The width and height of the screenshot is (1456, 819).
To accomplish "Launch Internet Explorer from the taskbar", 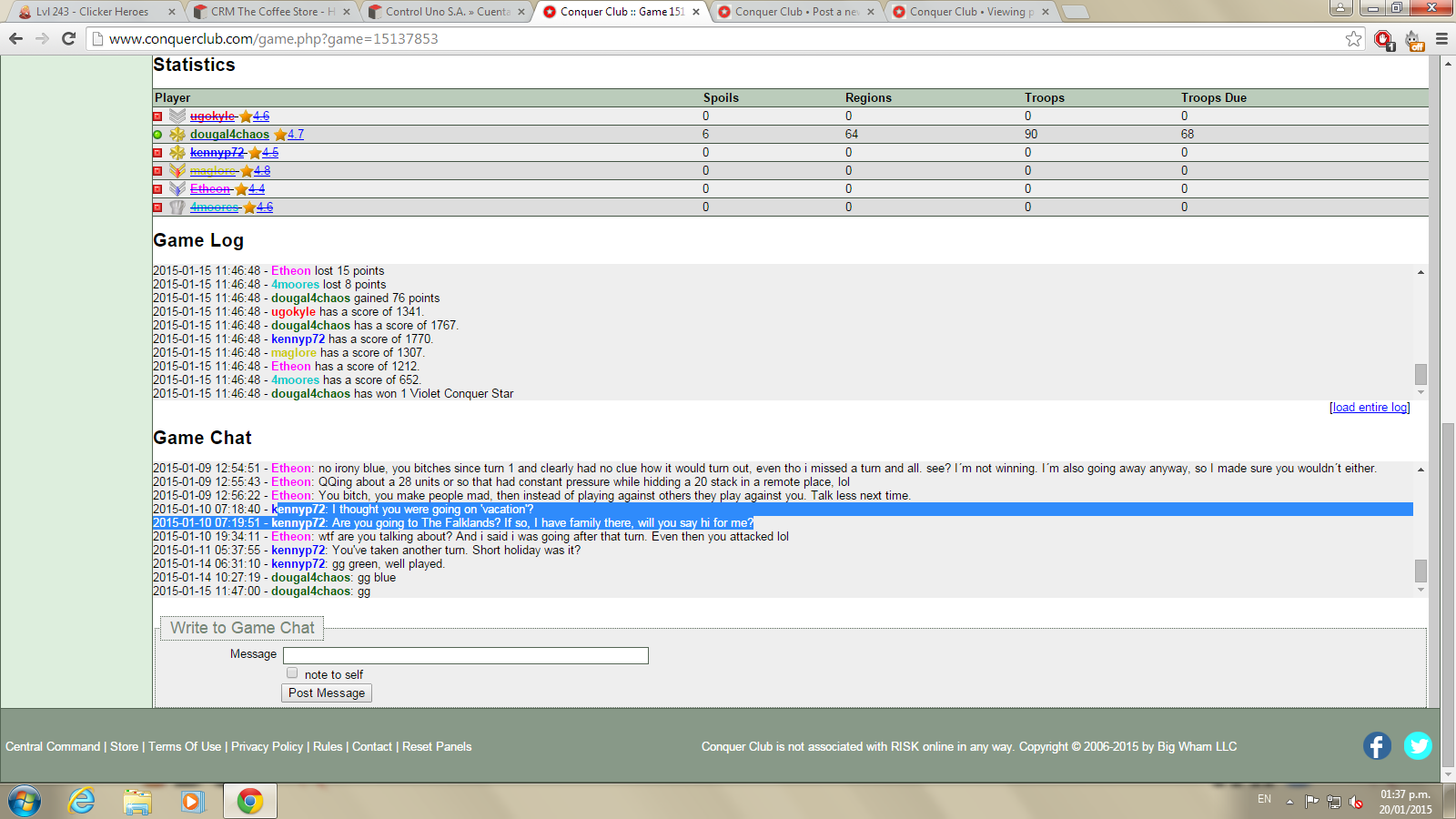I will (x=82, y=801).
